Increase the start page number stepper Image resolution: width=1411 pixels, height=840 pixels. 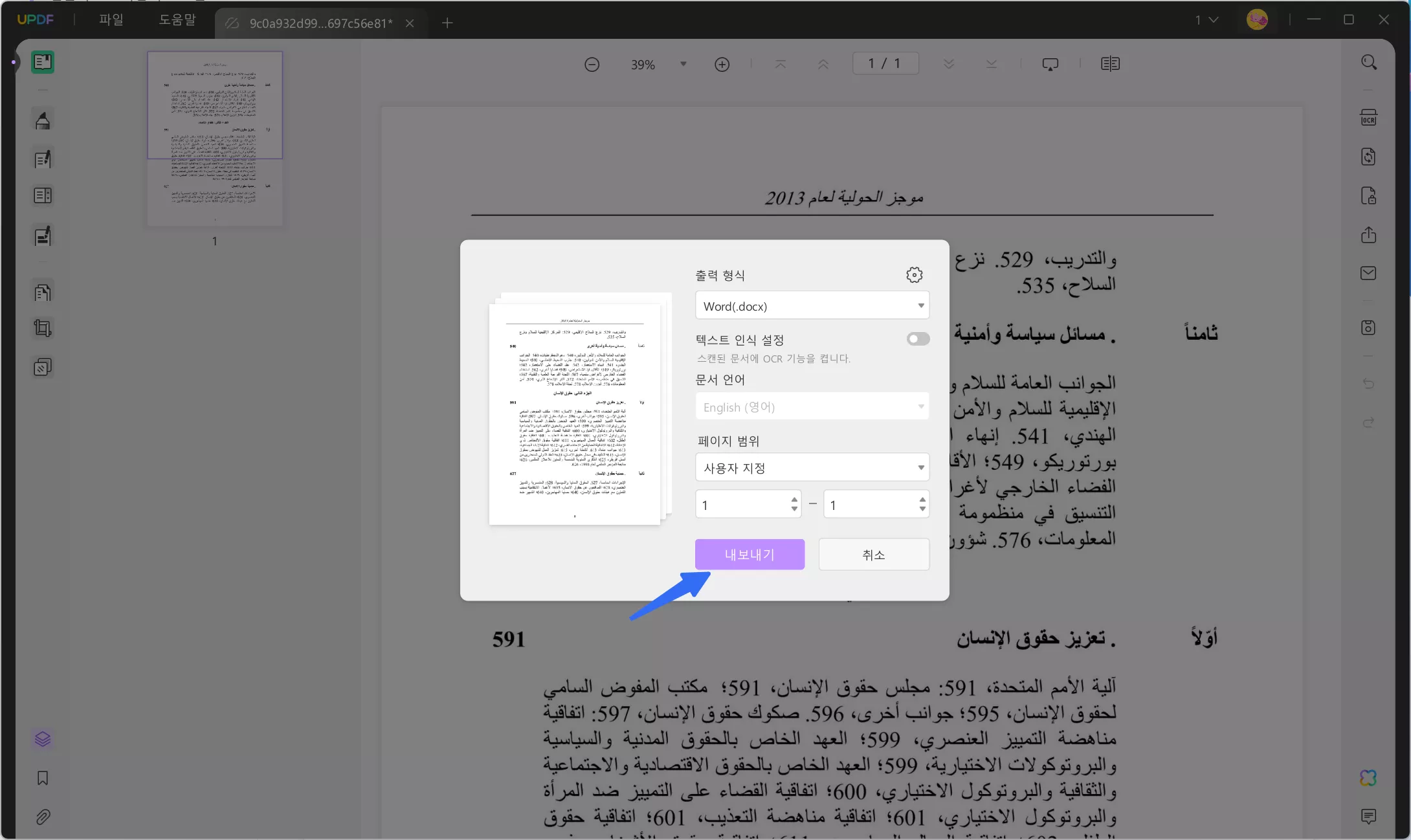(x=794, y=500)
